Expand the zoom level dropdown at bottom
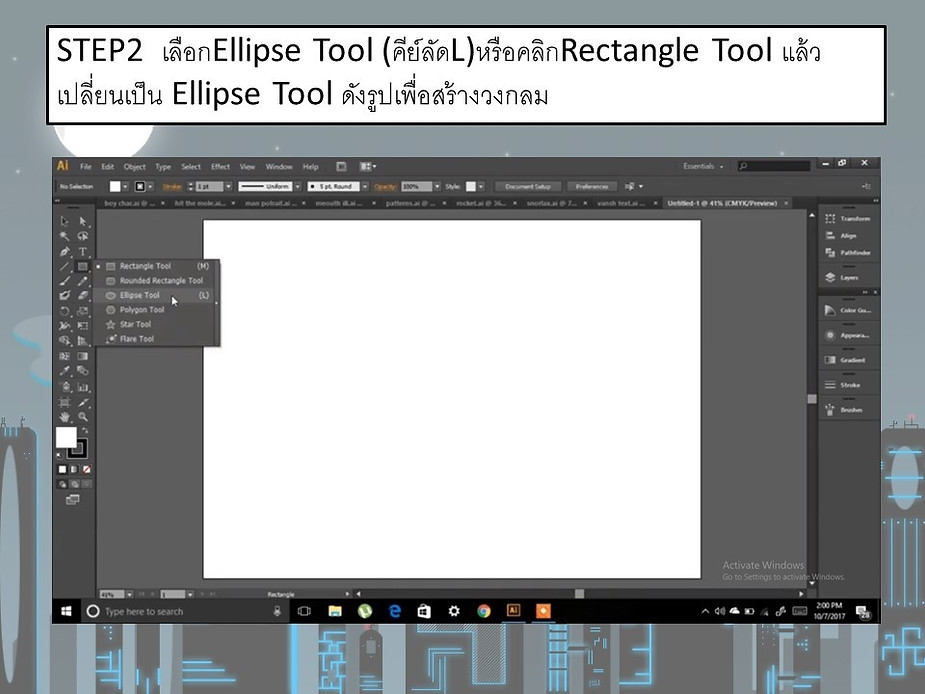 129,594
